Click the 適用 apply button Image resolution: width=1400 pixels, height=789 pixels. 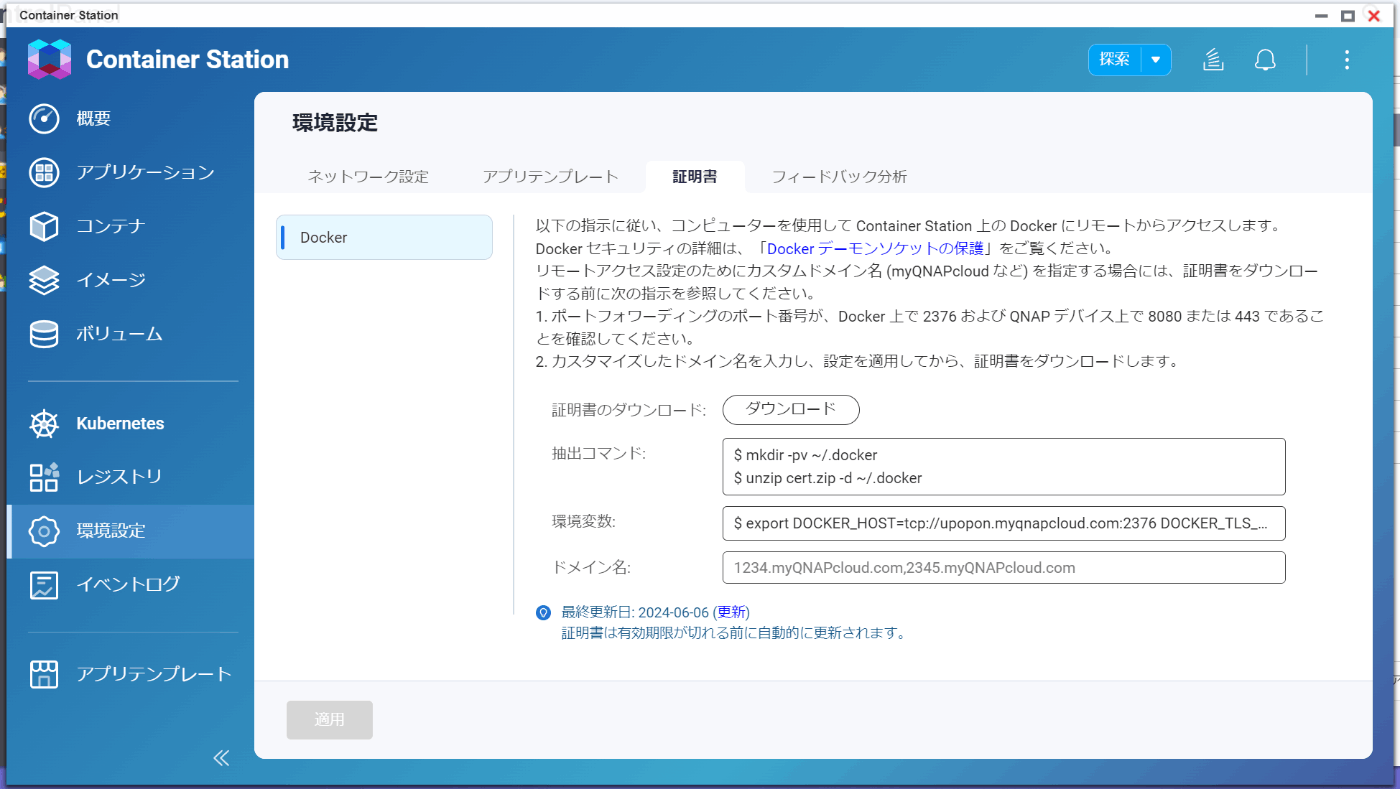[330, 720]
